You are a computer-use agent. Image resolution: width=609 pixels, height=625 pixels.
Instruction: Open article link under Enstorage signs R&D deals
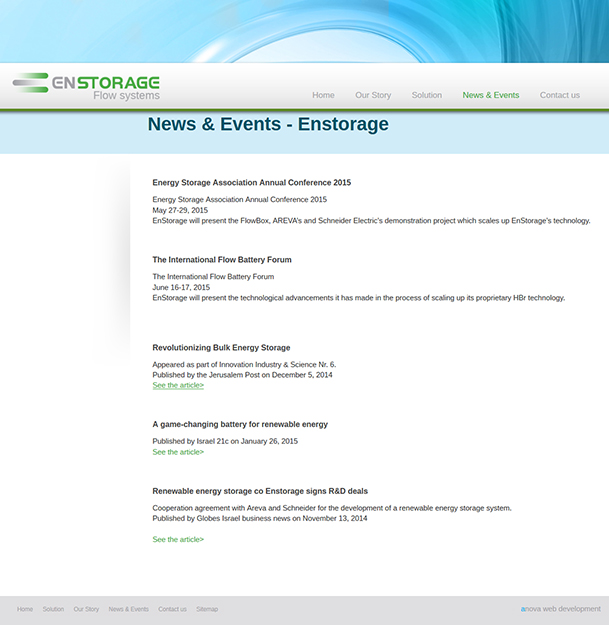pyautogui.click(x=178, y=539)
